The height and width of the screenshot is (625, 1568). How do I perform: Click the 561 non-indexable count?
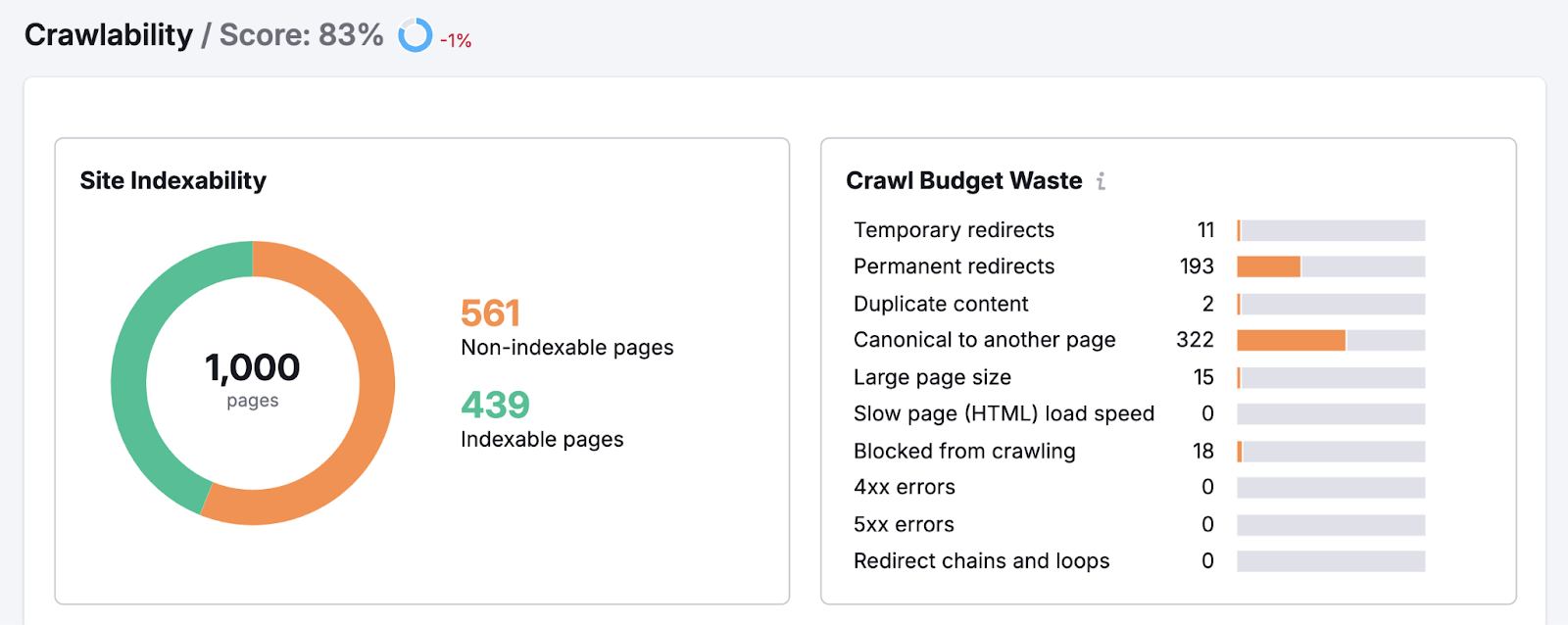click(x=490, y=313)
